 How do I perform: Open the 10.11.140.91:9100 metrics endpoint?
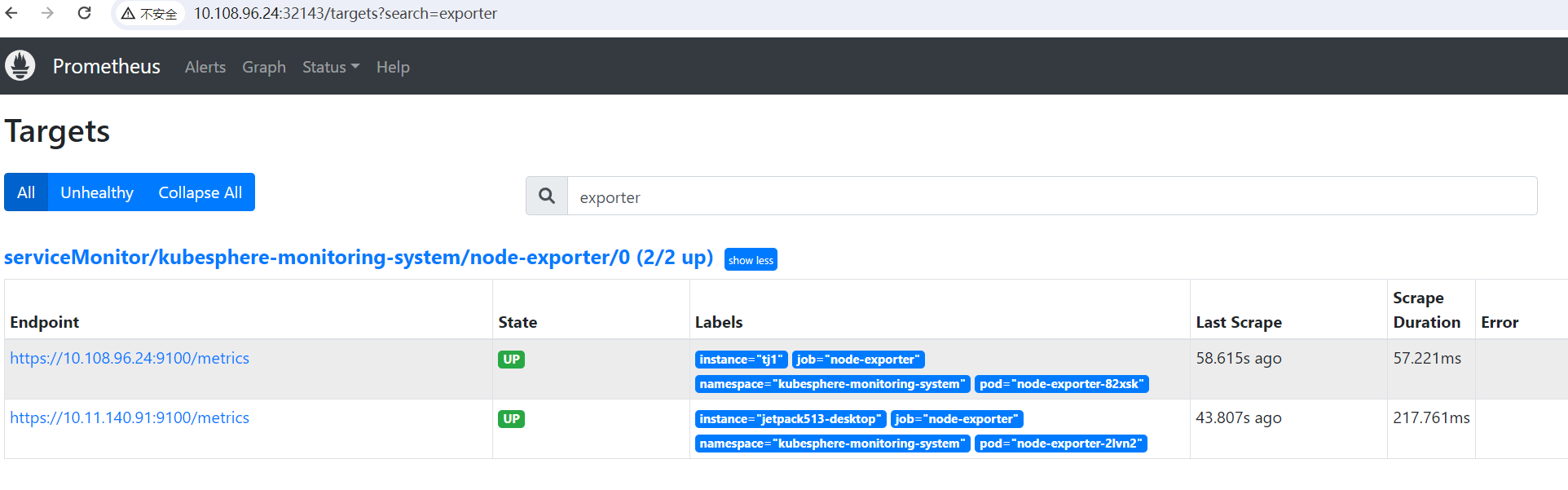[x=130, y=418]
